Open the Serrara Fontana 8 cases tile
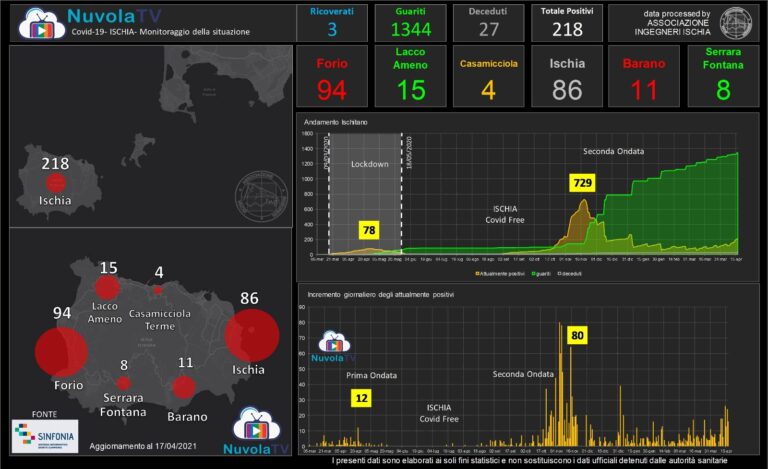The height and width of the screenshot is (469, 768). (x=723, y=77)
